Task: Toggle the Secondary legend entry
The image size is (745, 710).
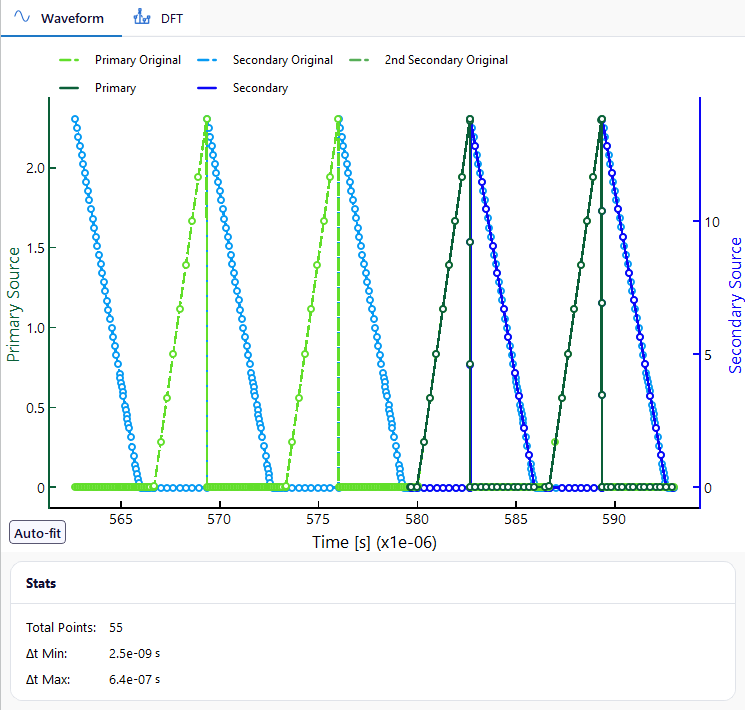Action: coord(243,88)
